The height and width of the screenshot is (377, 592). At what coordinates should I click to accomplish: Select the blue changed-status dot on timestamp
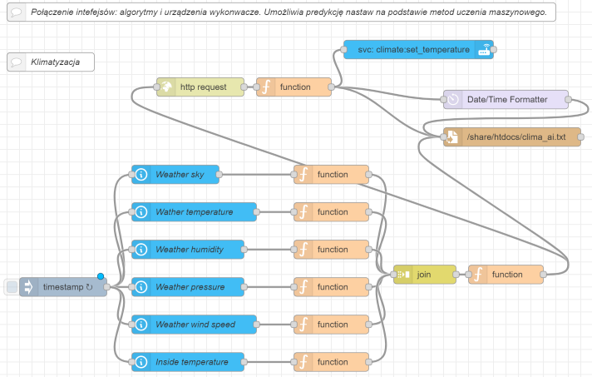(100, 276)
